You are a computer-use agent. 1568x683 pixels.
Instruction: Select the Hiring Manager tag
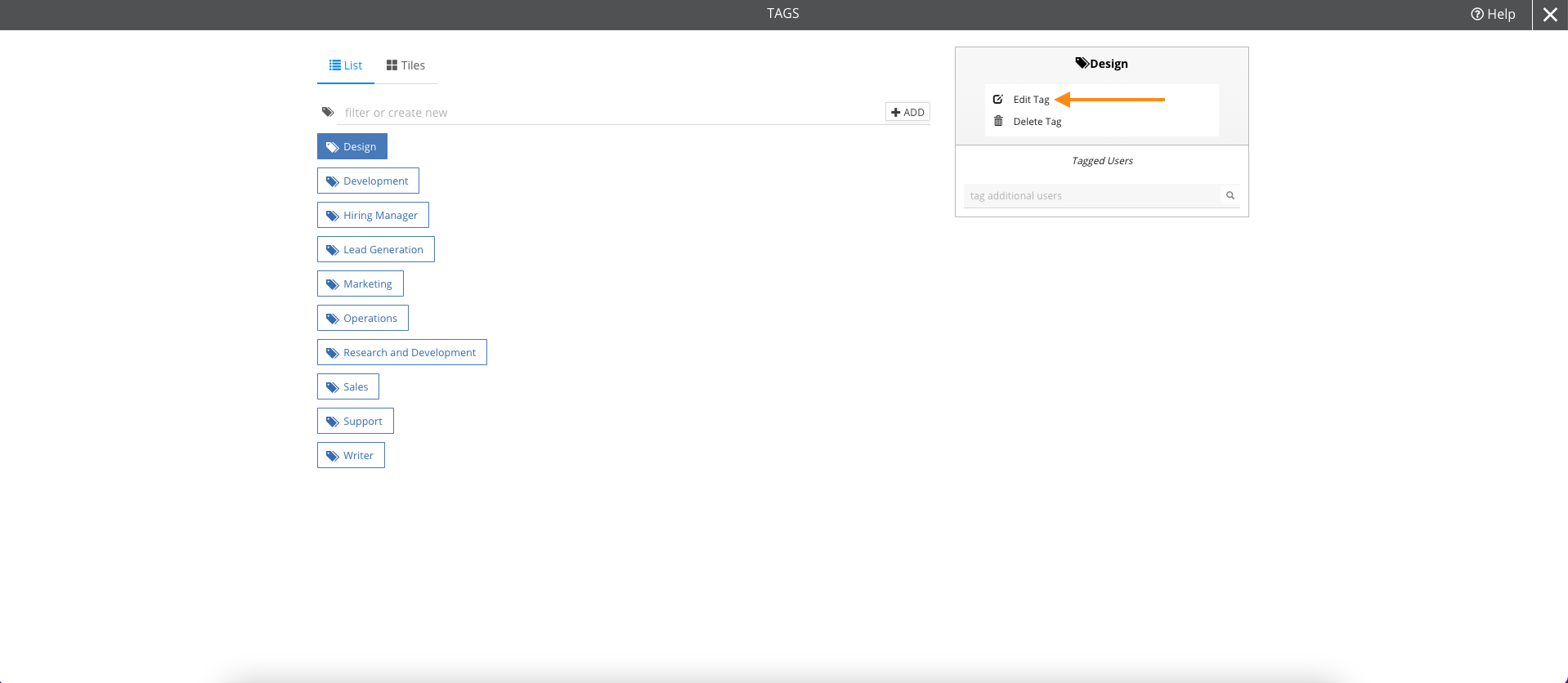point(373,215)
